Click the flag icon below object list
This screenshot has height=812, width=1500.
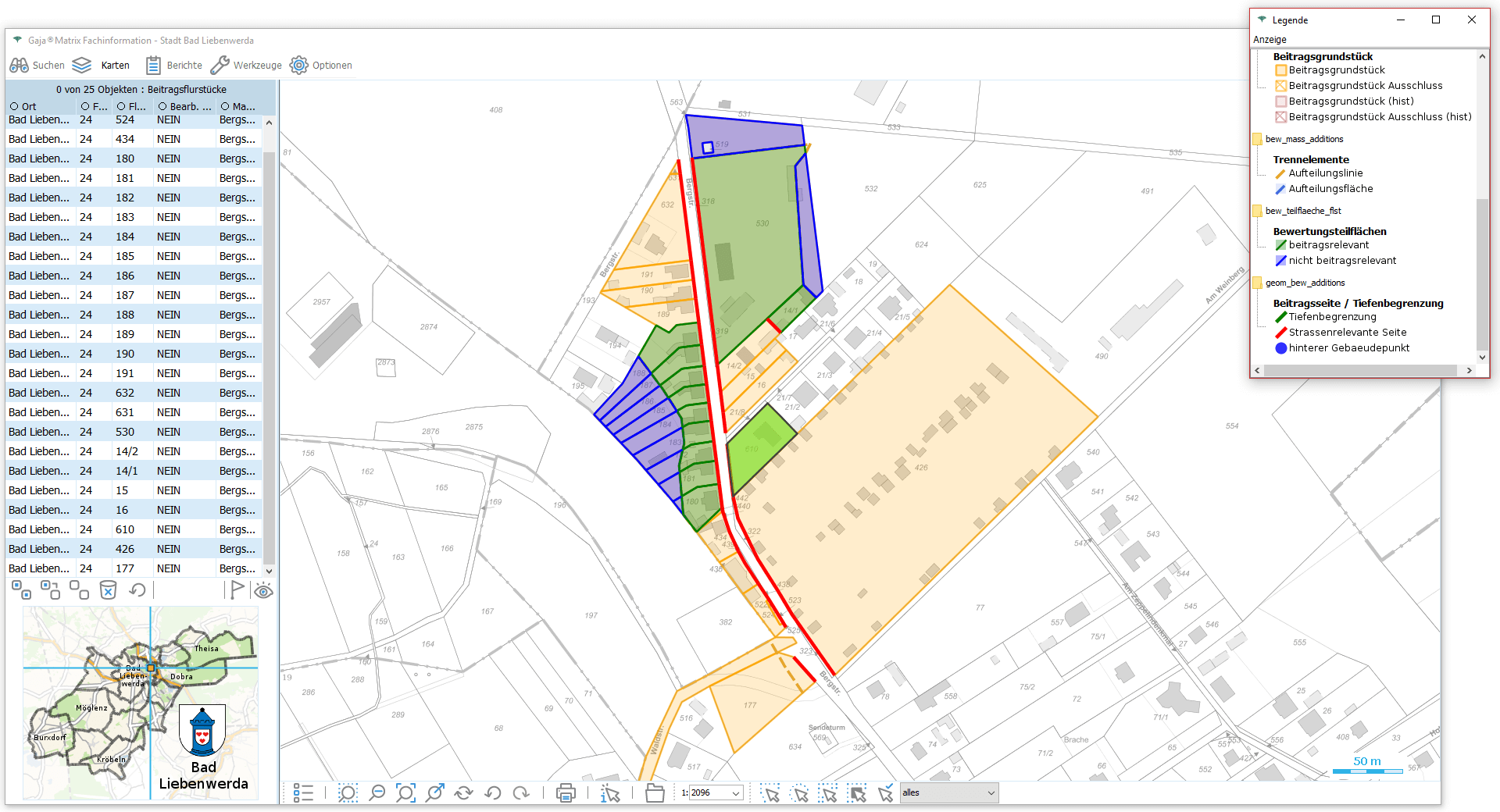pyautogui.click(x=237, y=590)
